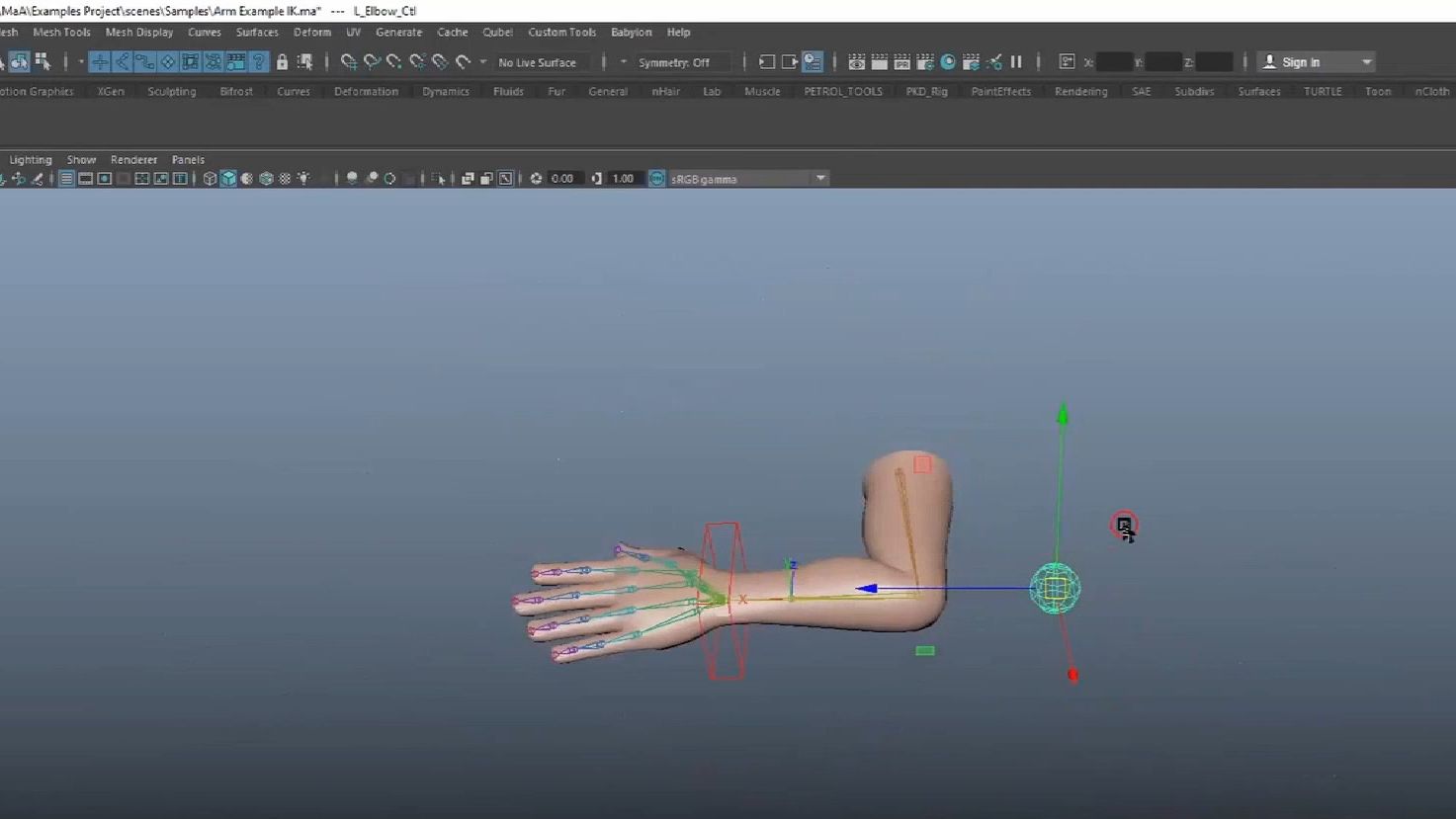Open the Deform menu
Screen dimensions: 1456x819
point(311,33)
